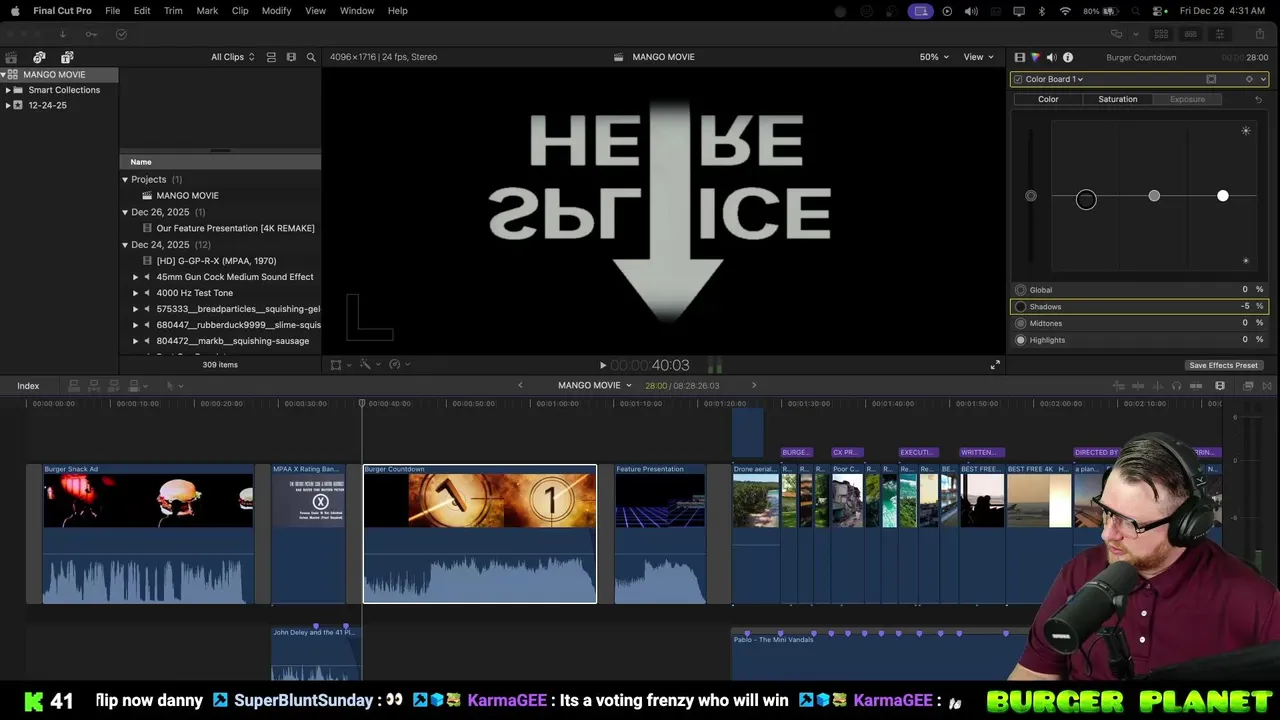This screenshot has height=720, width=1280.
Task: Open the viewer View dropdown
Action: (x=977, y=57)
